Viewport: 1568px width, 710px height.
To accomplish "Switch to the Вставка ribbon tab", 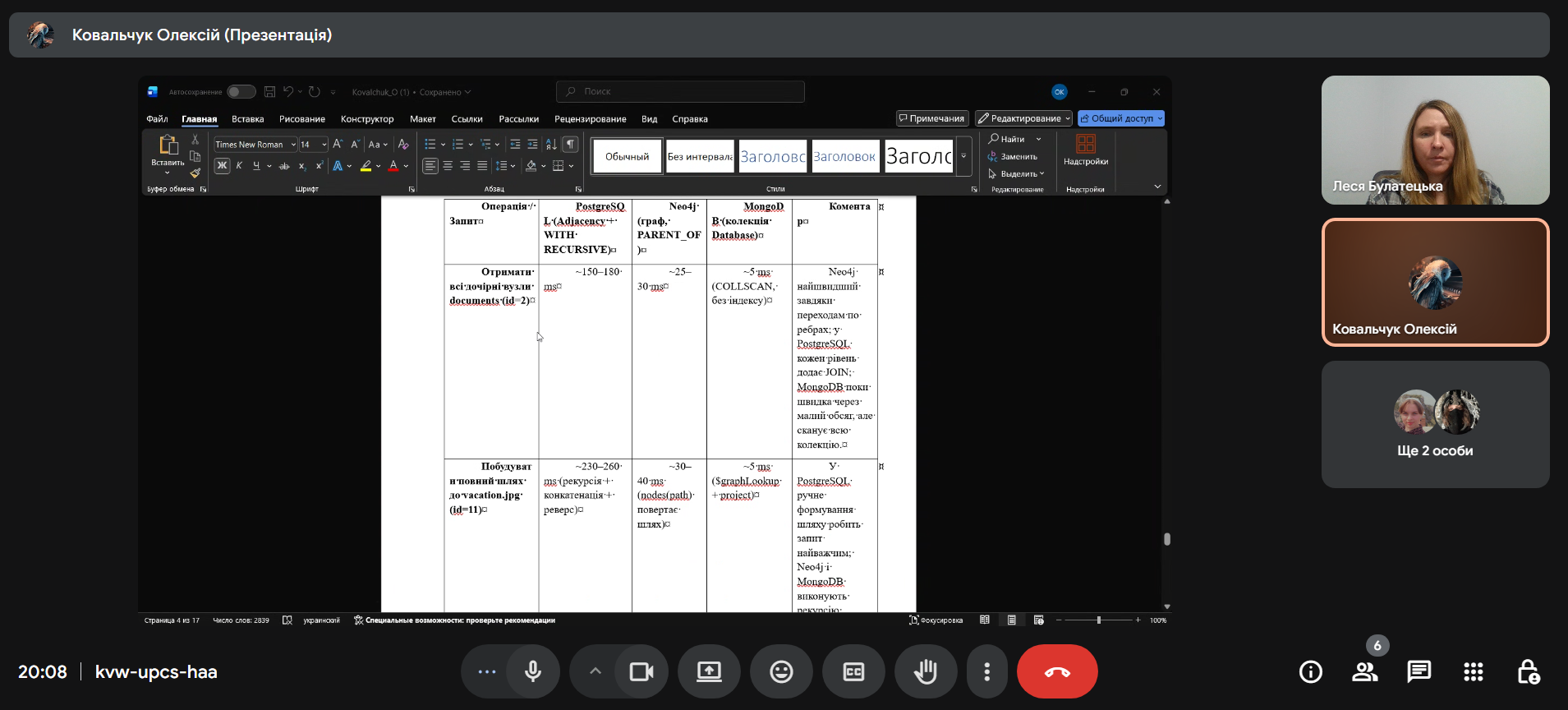I will pyautogui.click(x=247, y=119).
